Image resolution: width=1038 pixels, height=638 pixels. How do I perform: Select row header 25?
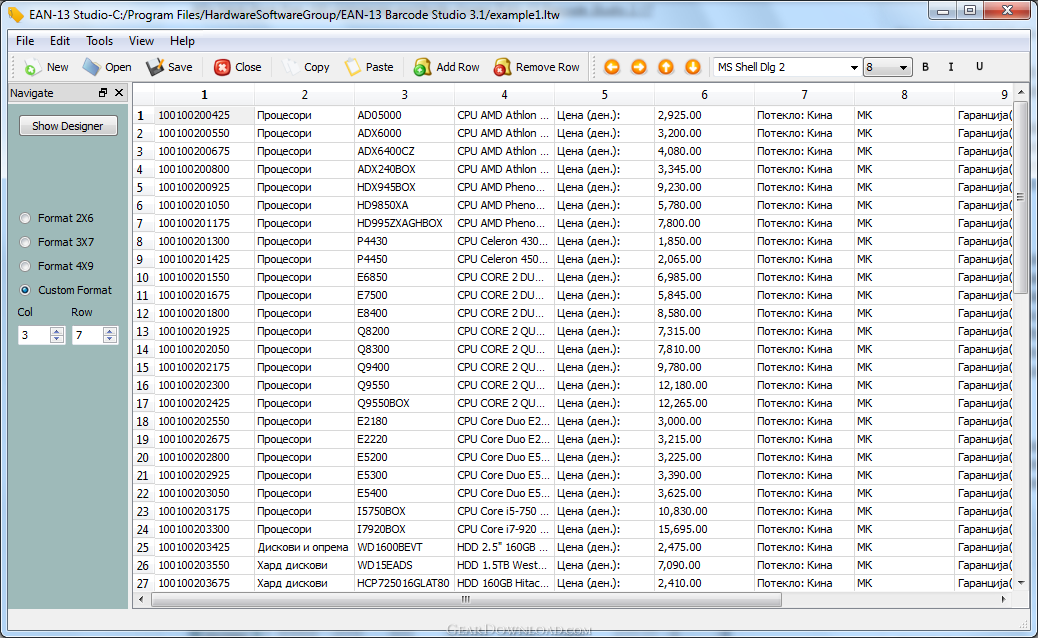coord(143,548)
